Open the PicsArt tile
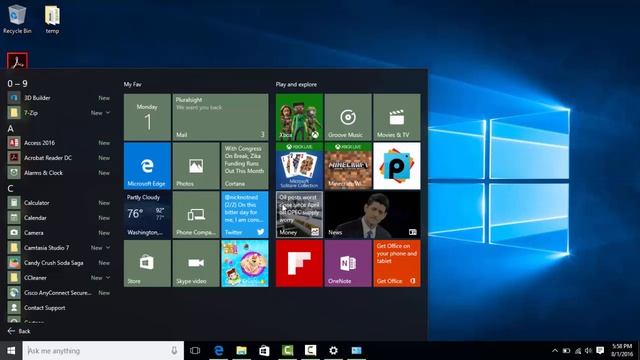640x360 pixels. click(397, 166)
